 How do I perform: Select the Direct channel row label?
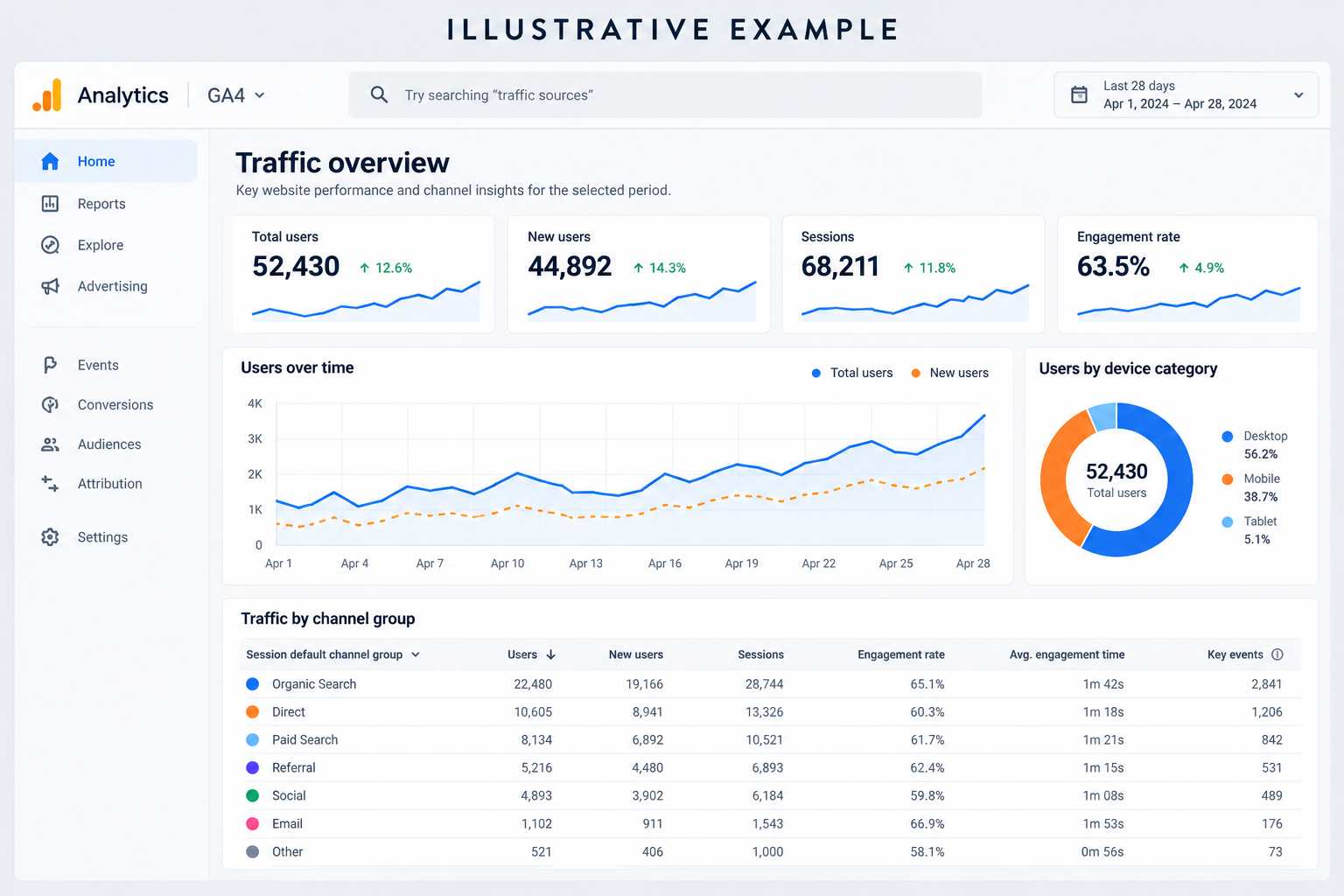point(289,712)
